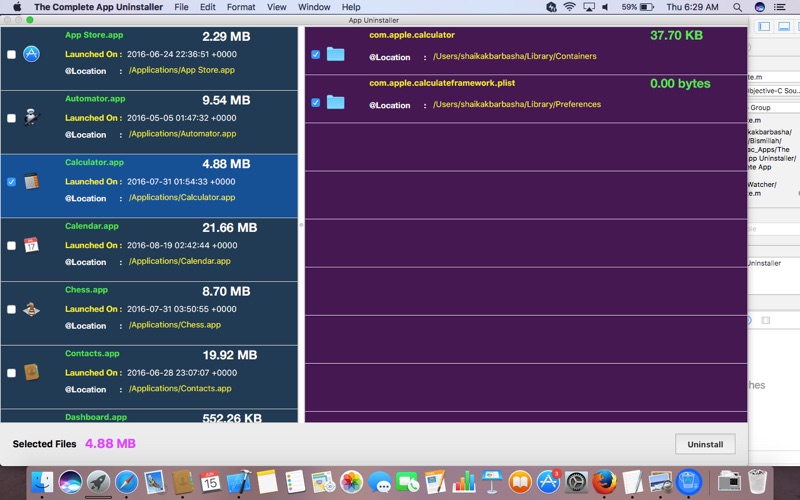The width and height of the screenshot is (800, 500).
Task: Click the /Applications/Calendar.app path
Action: pyautogui.click(x=180, y=261)
